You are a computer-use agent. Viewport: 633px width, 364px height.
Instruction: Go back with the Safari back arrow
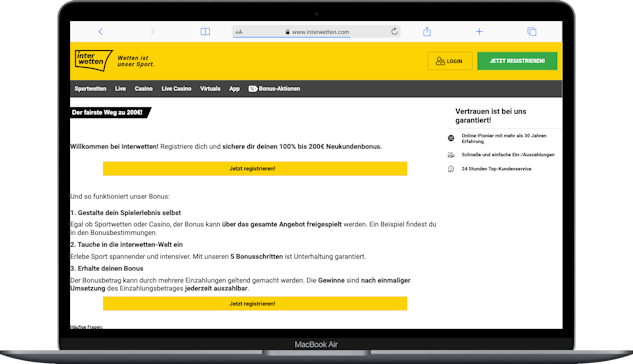101,31
